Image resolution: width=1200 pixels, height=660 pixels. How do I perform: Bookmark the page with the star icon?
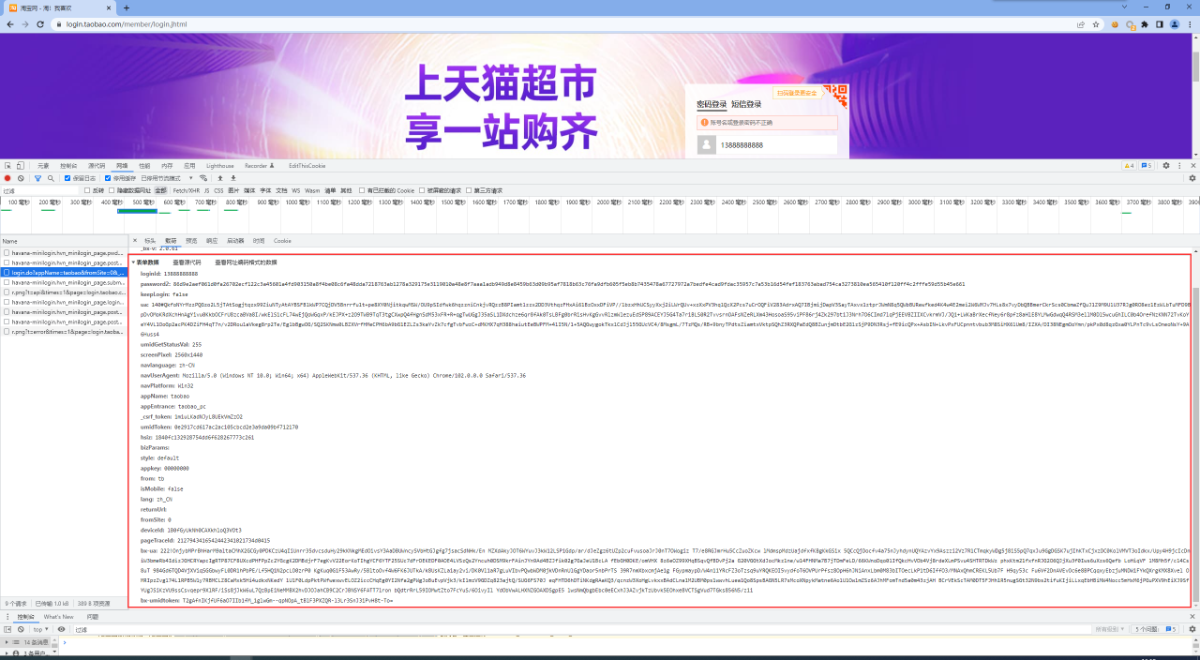(1096, 24)
